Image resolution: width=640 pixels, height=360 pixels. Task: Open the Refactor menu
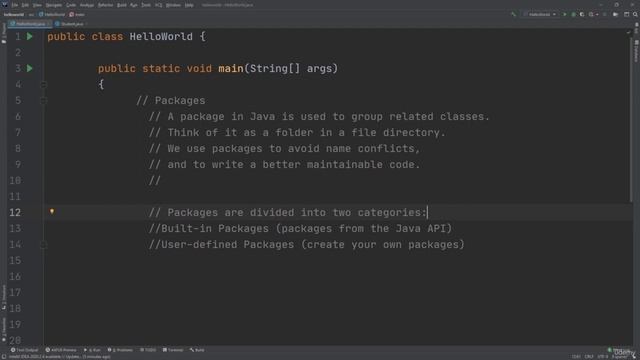pos(105,5)
